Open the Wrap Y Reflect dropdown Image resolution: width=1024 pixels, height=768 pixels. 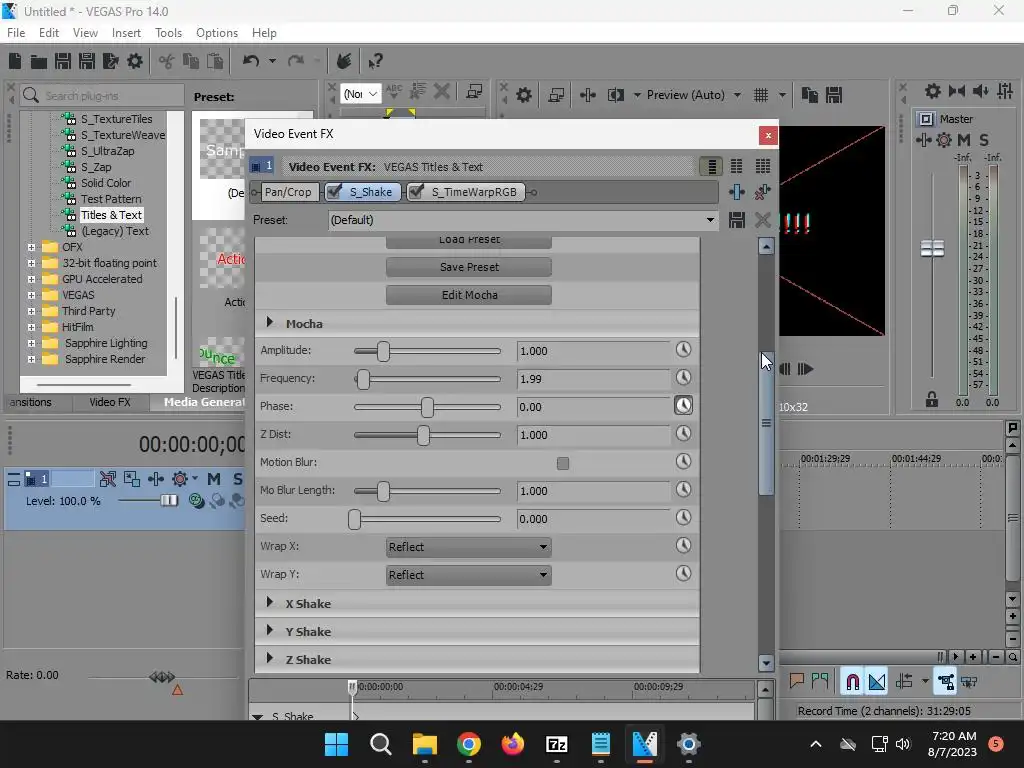click(468, 575)
